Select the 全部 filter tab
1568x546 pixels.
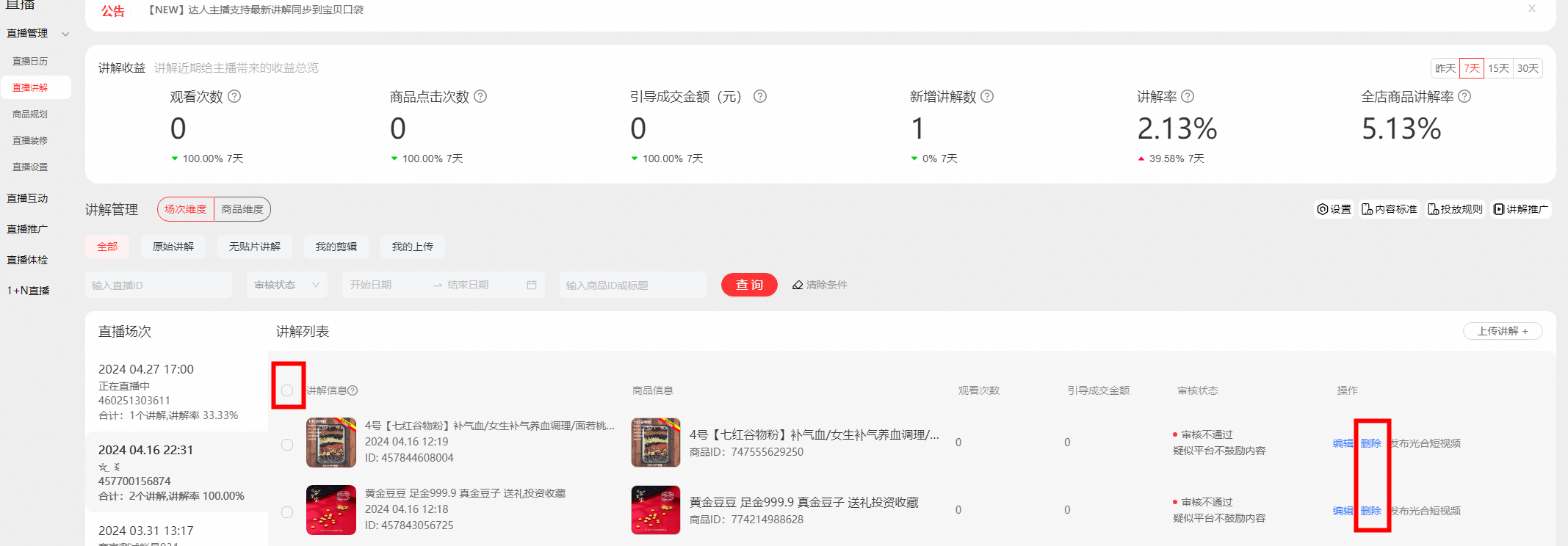tap(107, 247)
